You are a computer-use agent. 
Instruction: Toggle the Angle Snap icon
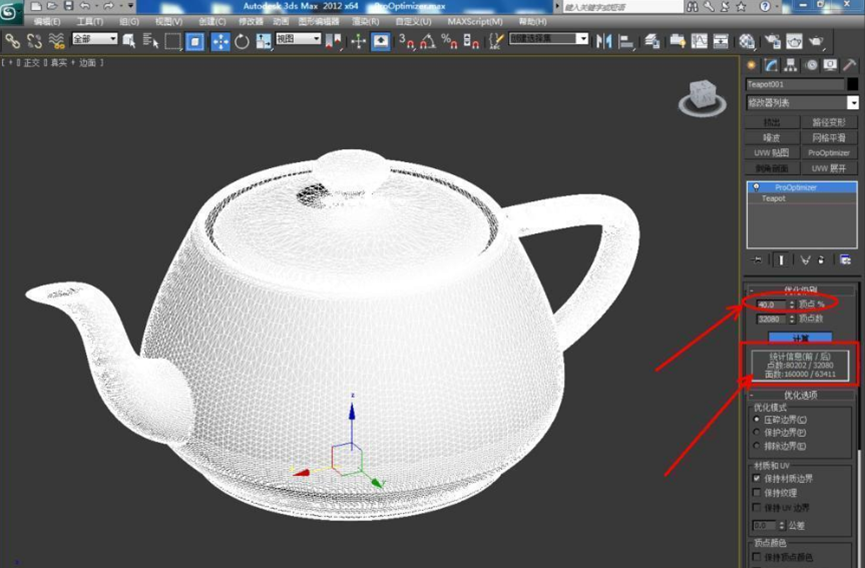[428, 41]
